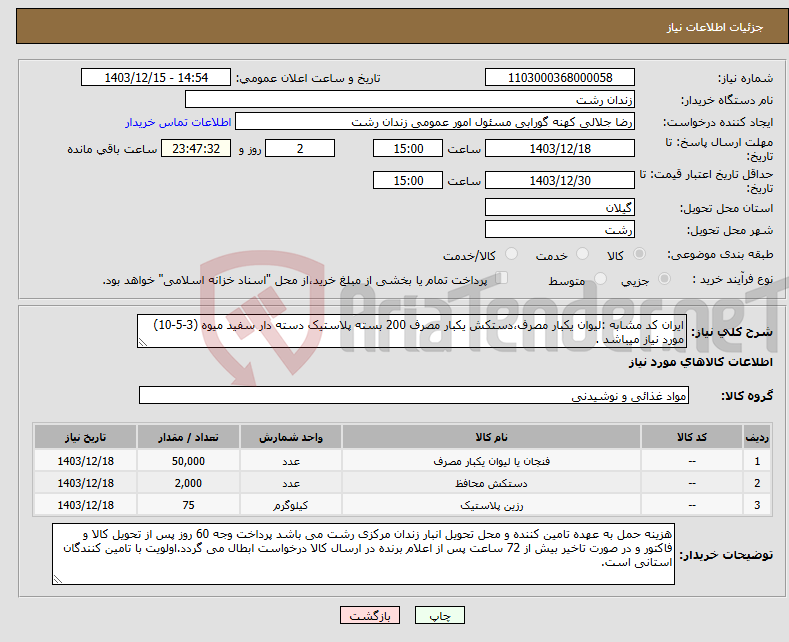789x642 pixels.
Task: Click the remaining time field 23:47:32
Action: [196, 148]
